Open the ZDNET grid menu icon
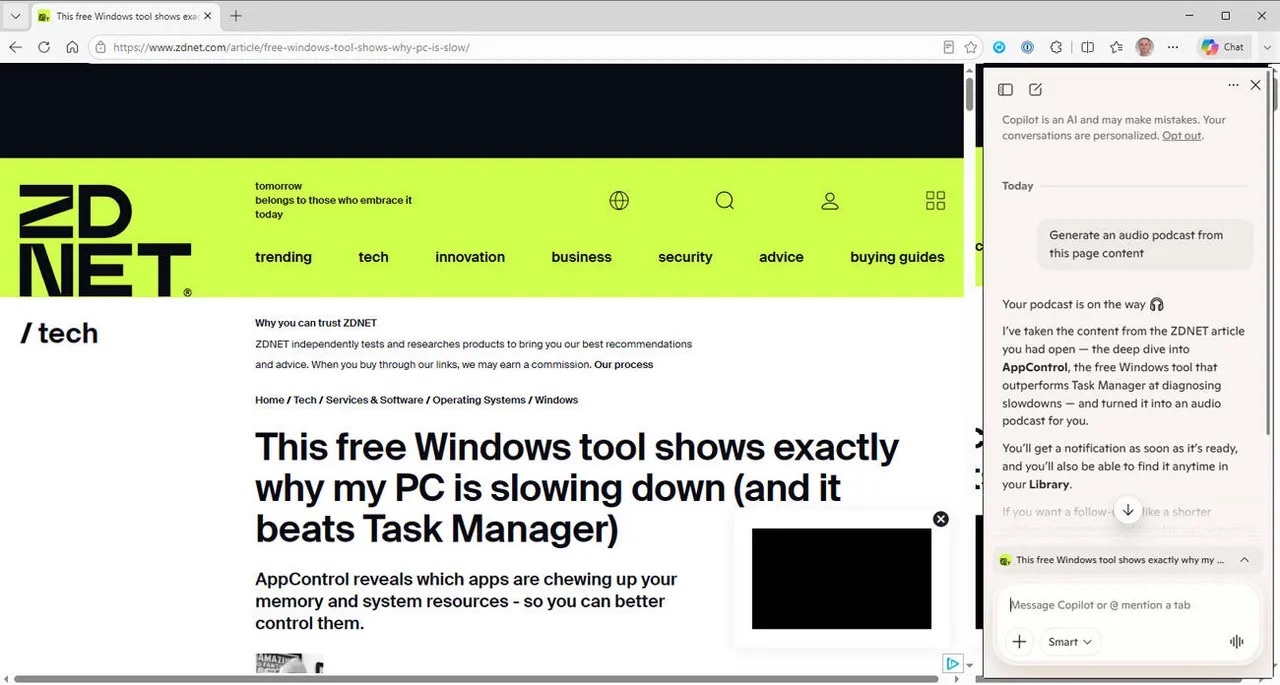Screen dimensions: 1280x685 click(935, 201)
